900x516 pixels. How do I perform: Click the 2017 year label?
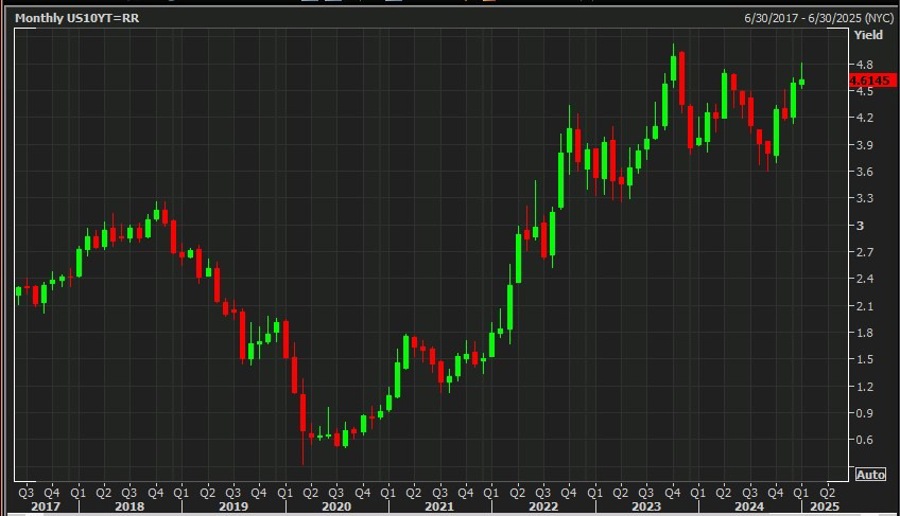tap(45, 507)
